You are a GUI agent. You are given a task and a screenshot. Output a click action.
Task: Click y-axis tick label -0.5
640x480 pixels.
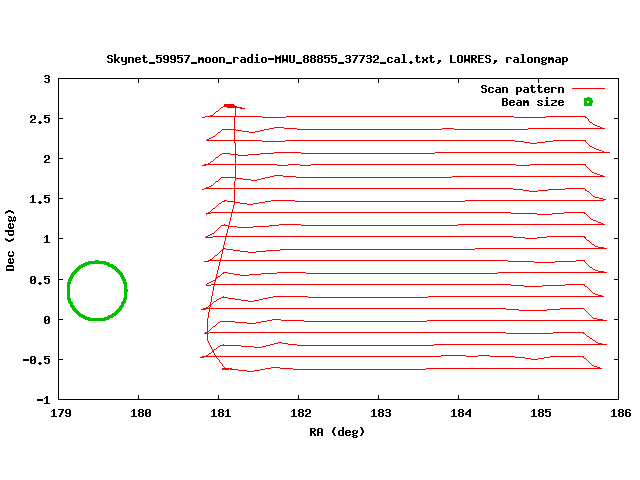tap(37, 360)
